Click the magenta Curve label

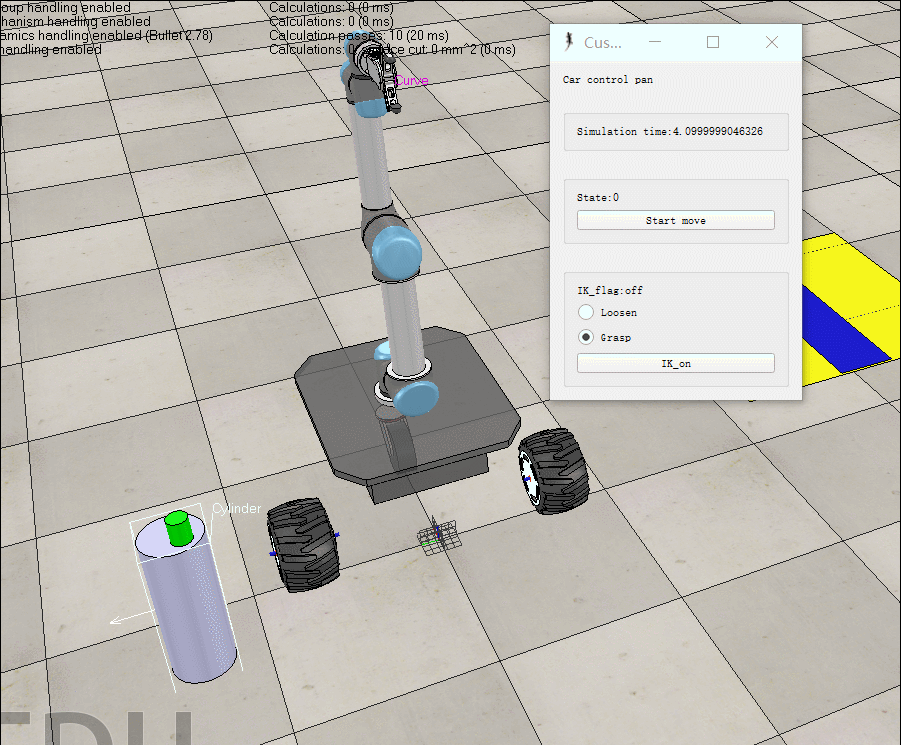tap(411, 80)
